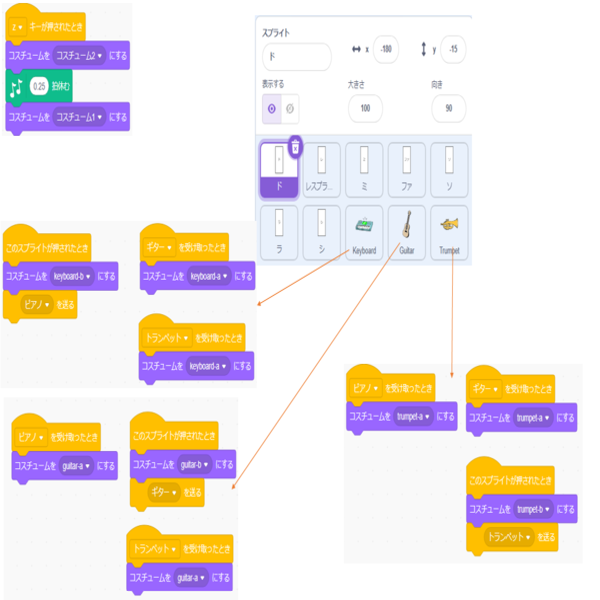Select the ミ sprite thumbnail
Viewport: 600px width, 600px height.
[x=364, y=170]
